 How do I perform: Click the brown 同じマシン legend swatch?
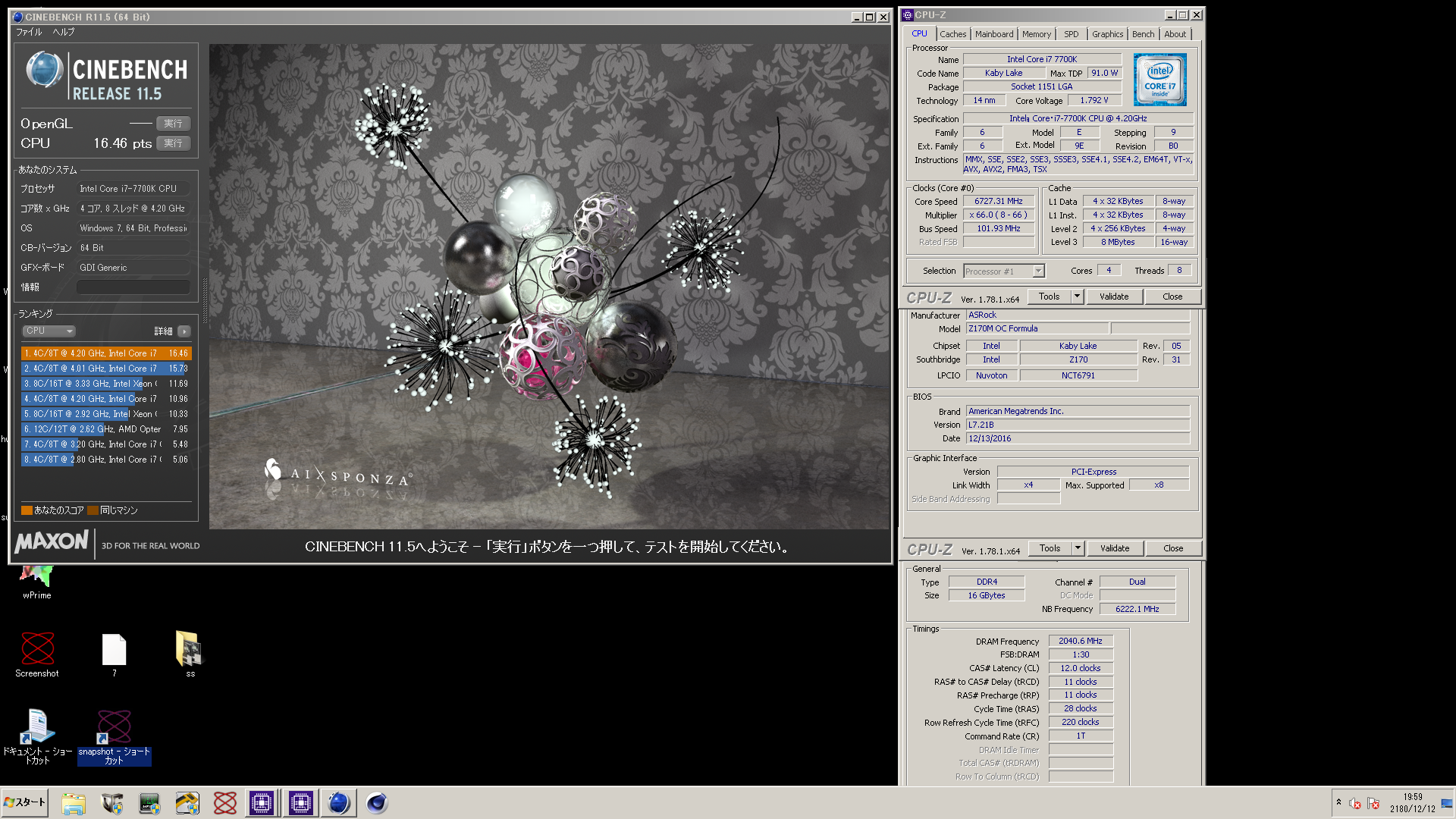pyautogui.click(x=93, y=510)
